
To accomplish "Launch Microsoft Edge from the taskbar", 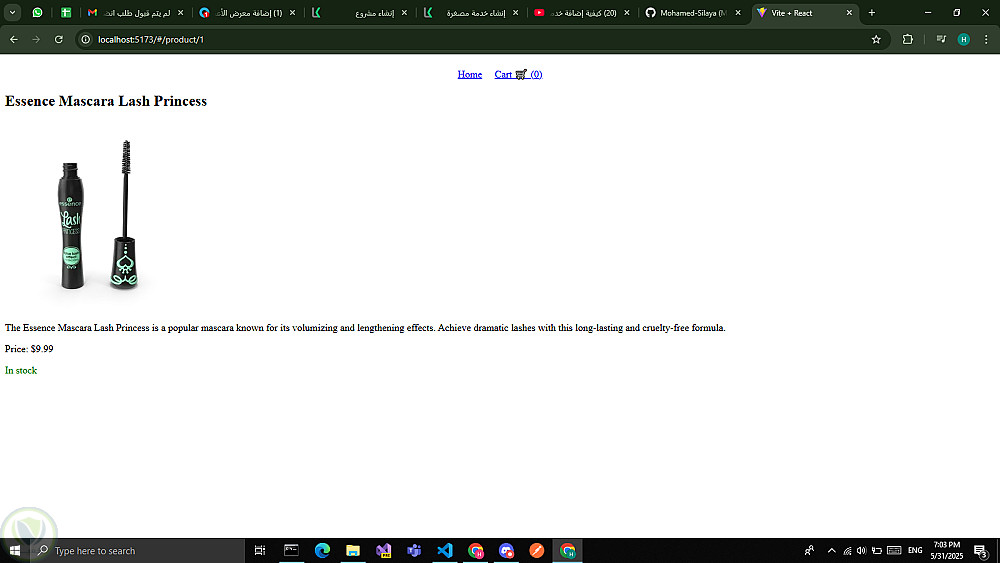I will click(x=322, y=550).
